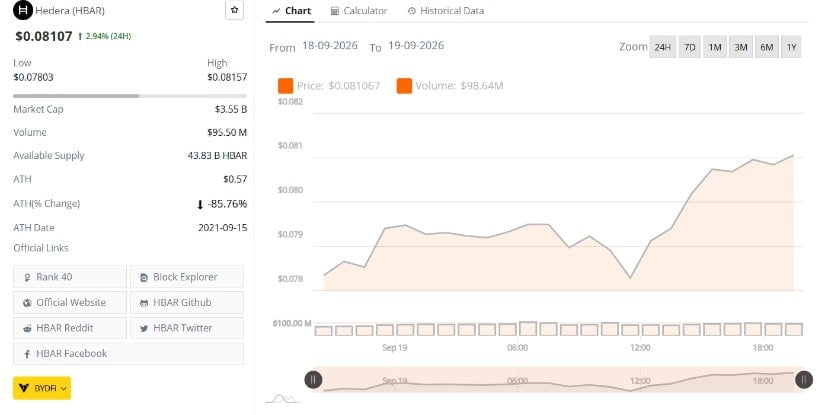
Task: Open the HBAR Facebook link
Action: 128,353
